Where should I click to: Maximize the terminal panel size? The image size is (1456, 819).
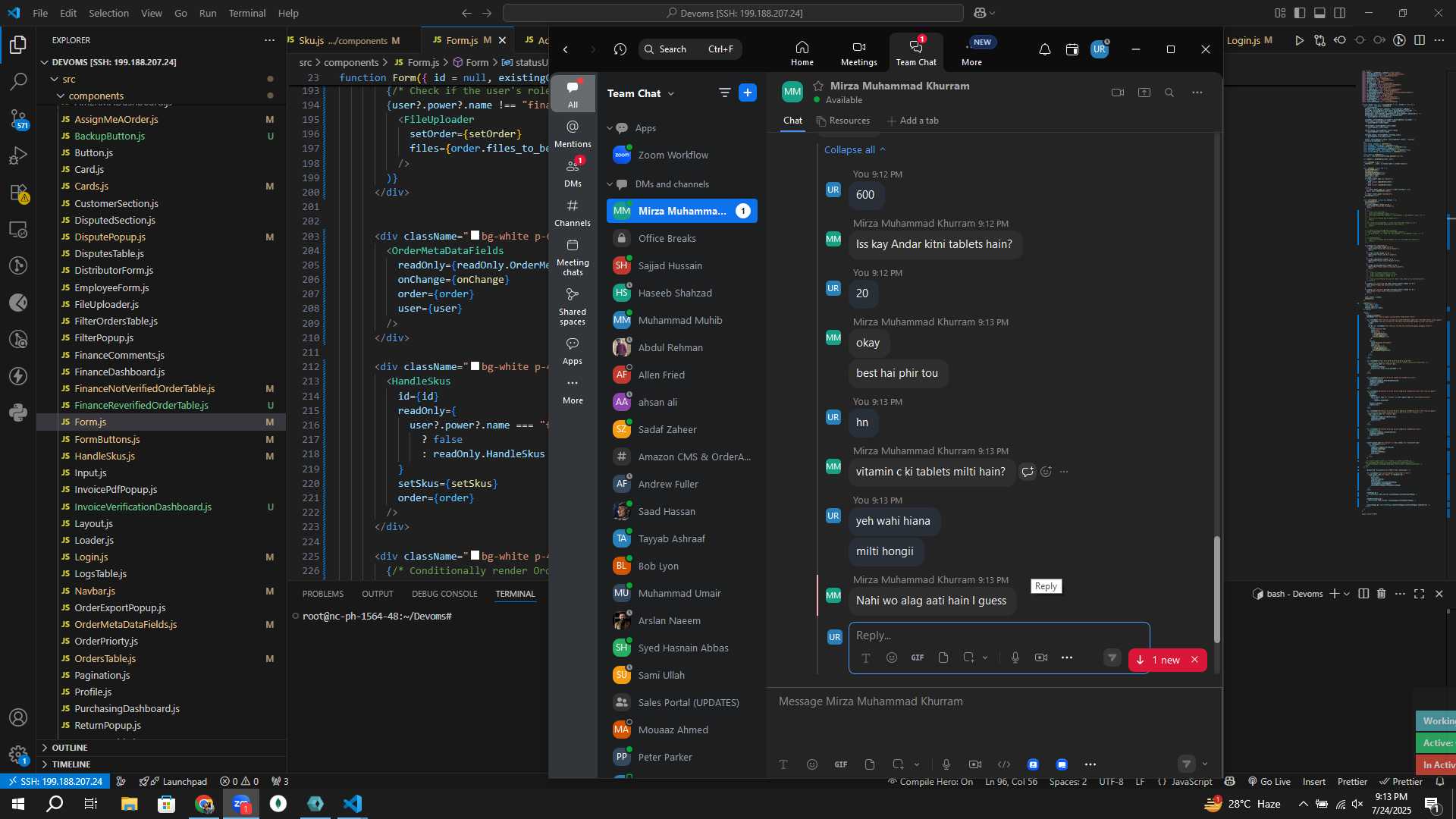(x=1419, y=594)
